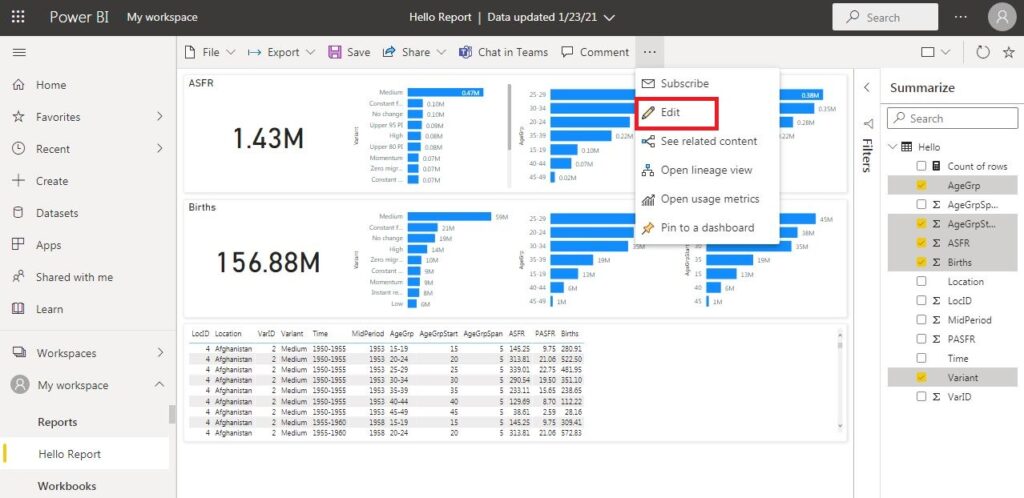1024x498 pixels.
Task: Click the Learn book icon
Action: pyautogui.click(x=19, y=309)
